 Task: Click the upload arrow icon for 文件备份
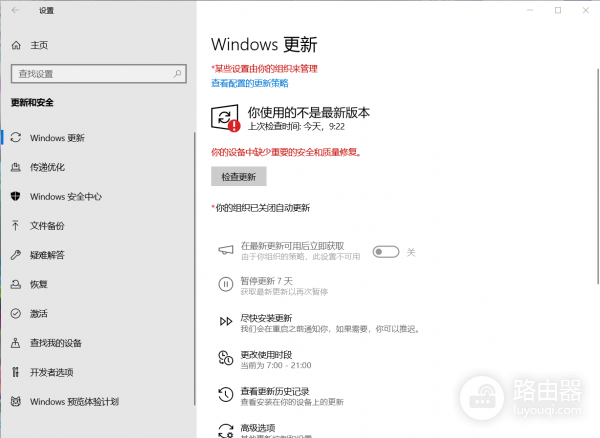[15, 225]
